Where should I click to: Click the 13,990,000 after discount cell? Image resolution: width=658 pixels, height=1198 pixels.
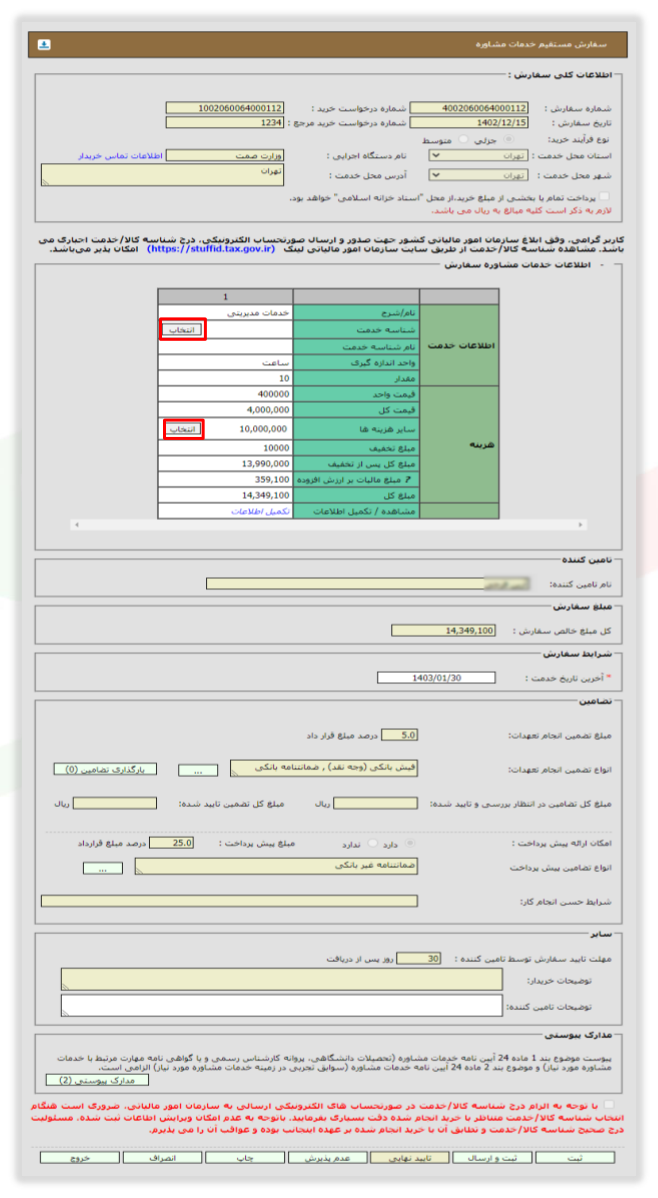pyautogui.click(x=225, y=464)
